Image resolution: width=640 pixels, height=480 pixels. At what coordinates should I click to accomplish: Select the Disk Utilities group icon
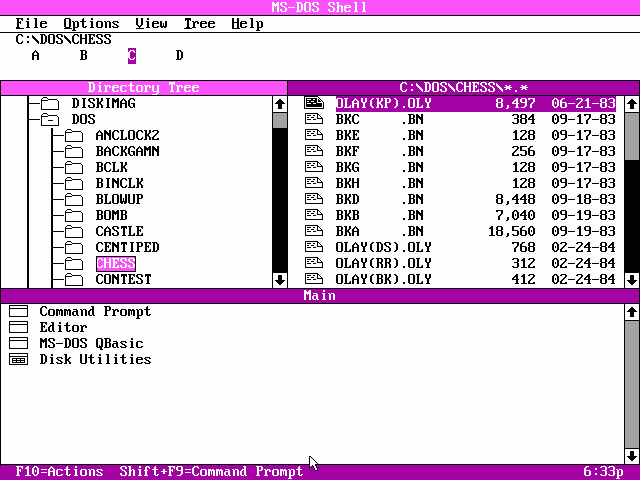[18, 360]
